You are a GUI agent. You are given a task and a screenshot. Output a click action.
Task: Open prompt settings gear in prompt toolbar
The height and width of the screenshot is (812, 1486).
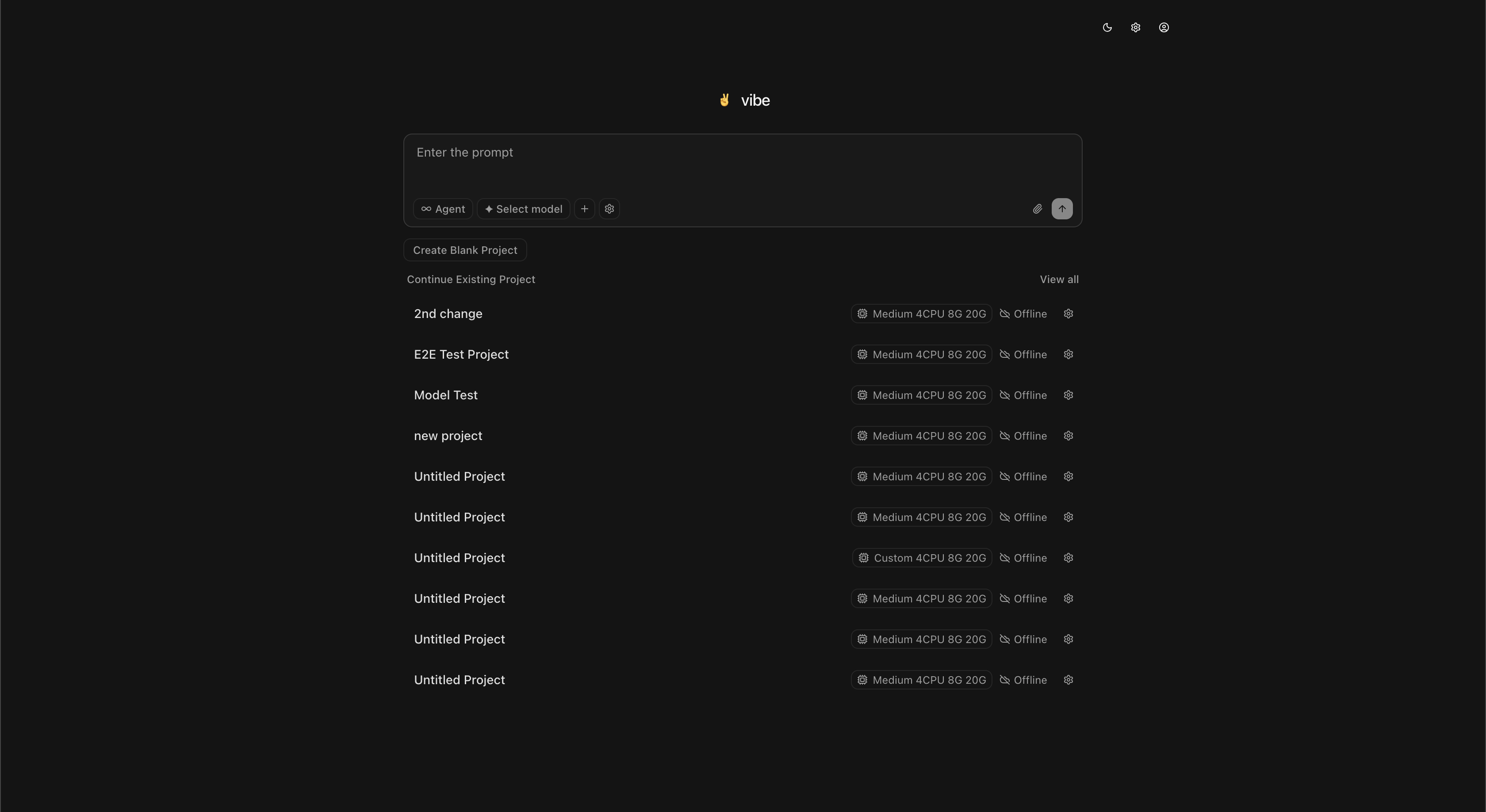pyautogui.click(x=609, y=209)
